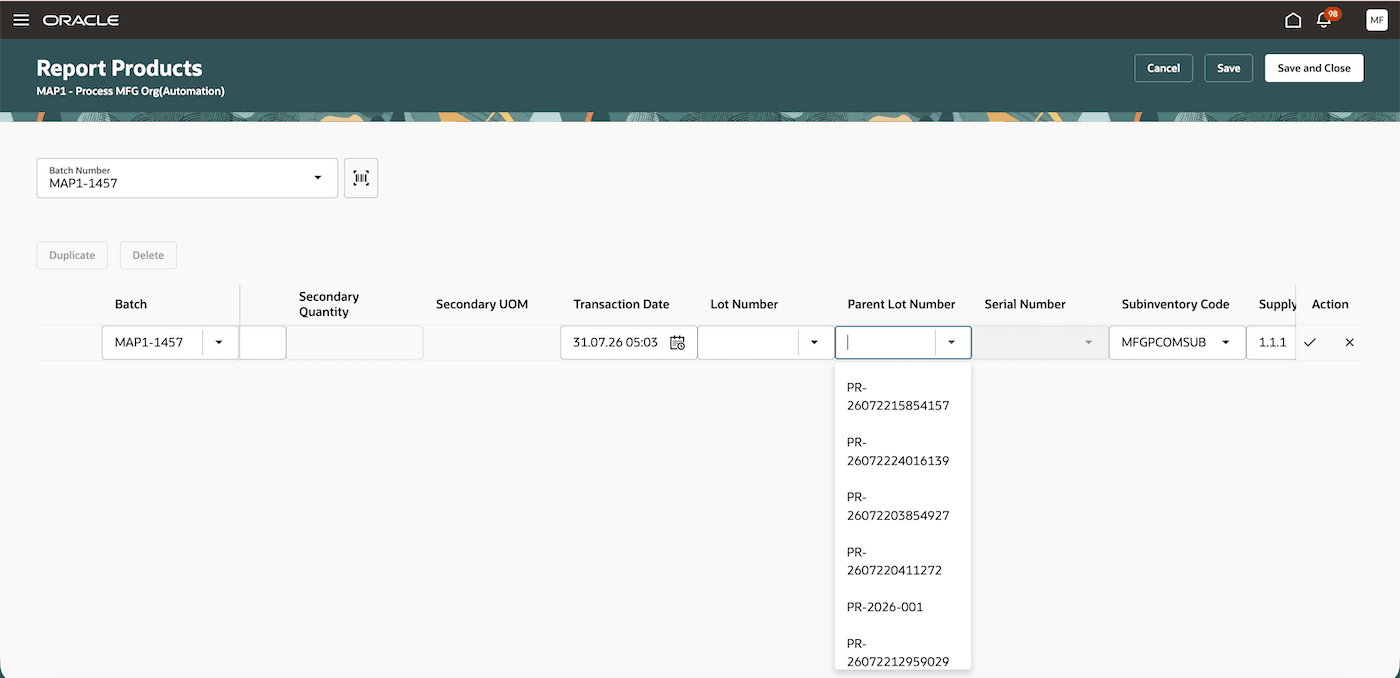Click the Save button
Viewport: 1400px width, 678px height.
(1229, 68)
